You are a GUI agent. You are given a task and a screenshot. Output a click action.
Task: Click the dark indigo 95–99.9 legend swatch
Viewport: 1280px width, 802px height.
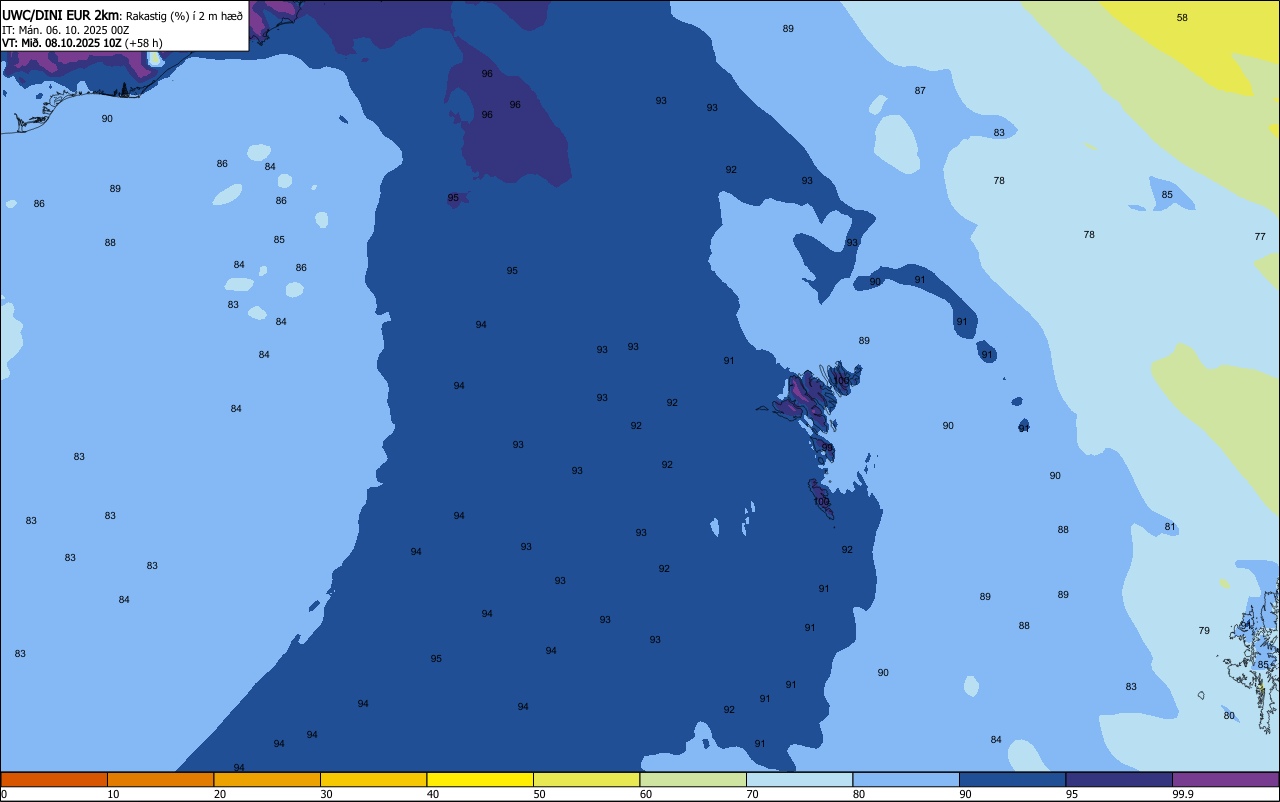[1119, 779]
